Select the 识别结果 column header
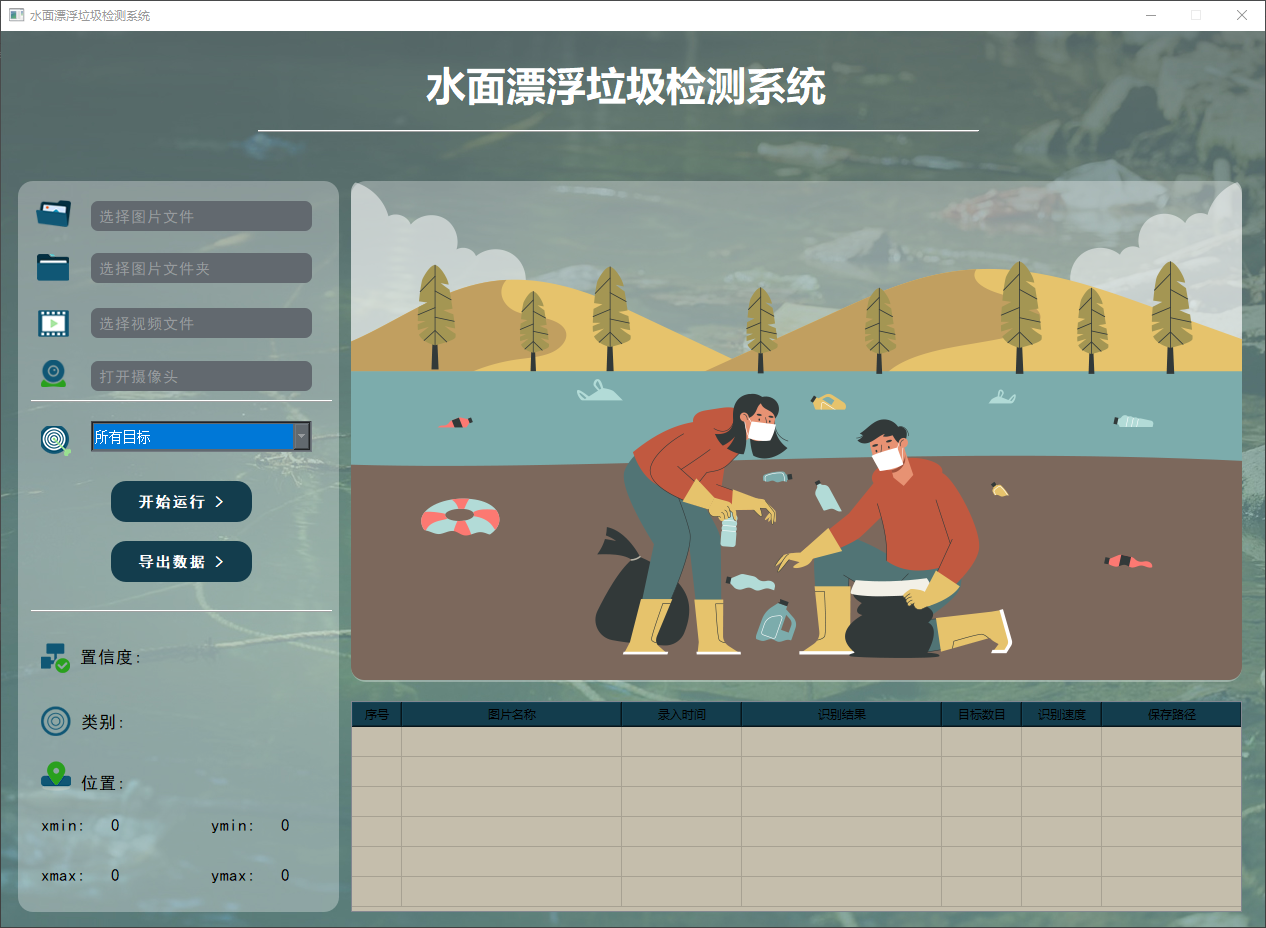This screenshot has width=1266, height=928. [842, 714]
